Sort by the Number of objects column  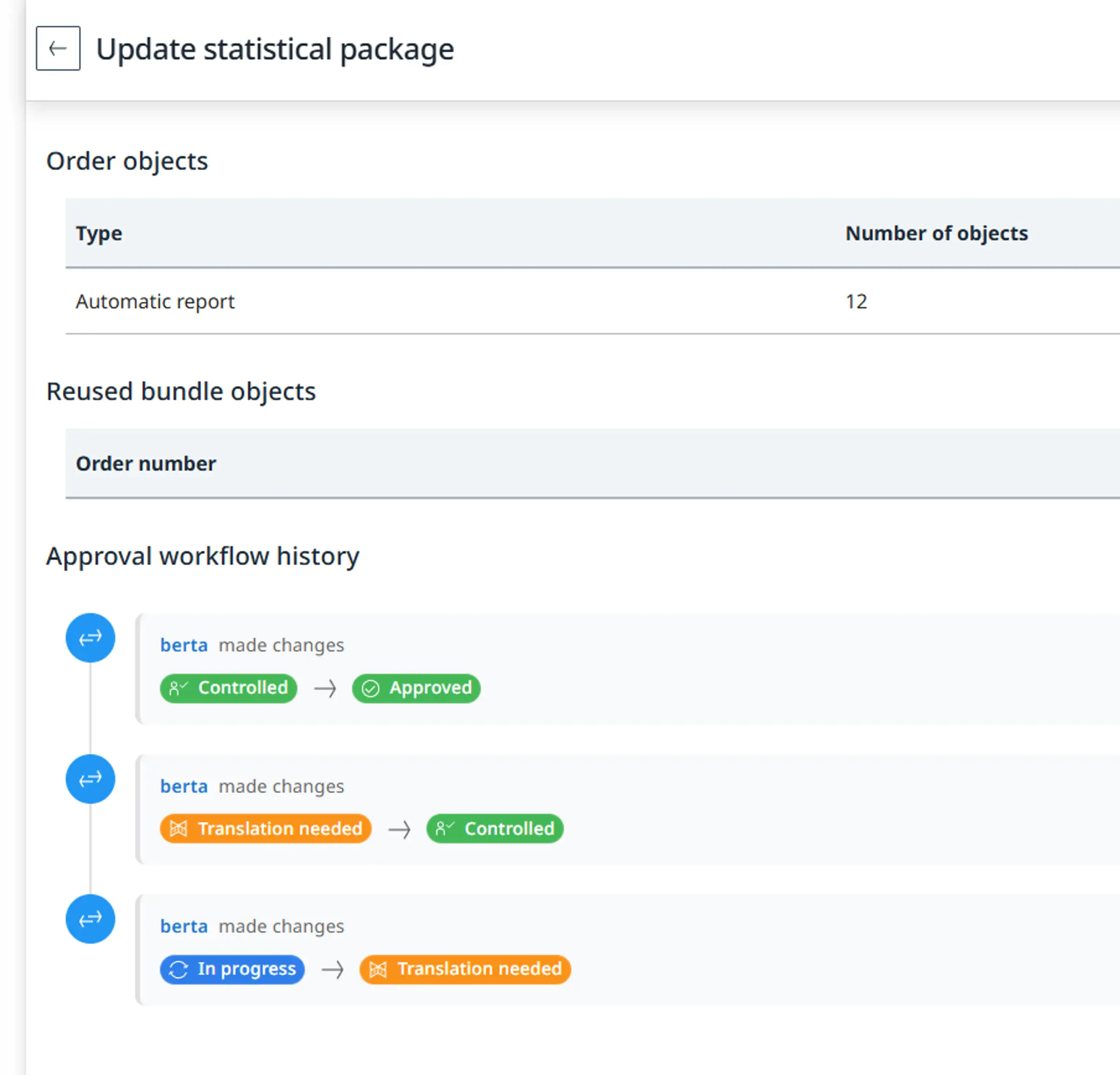click(x=936, y=233)
